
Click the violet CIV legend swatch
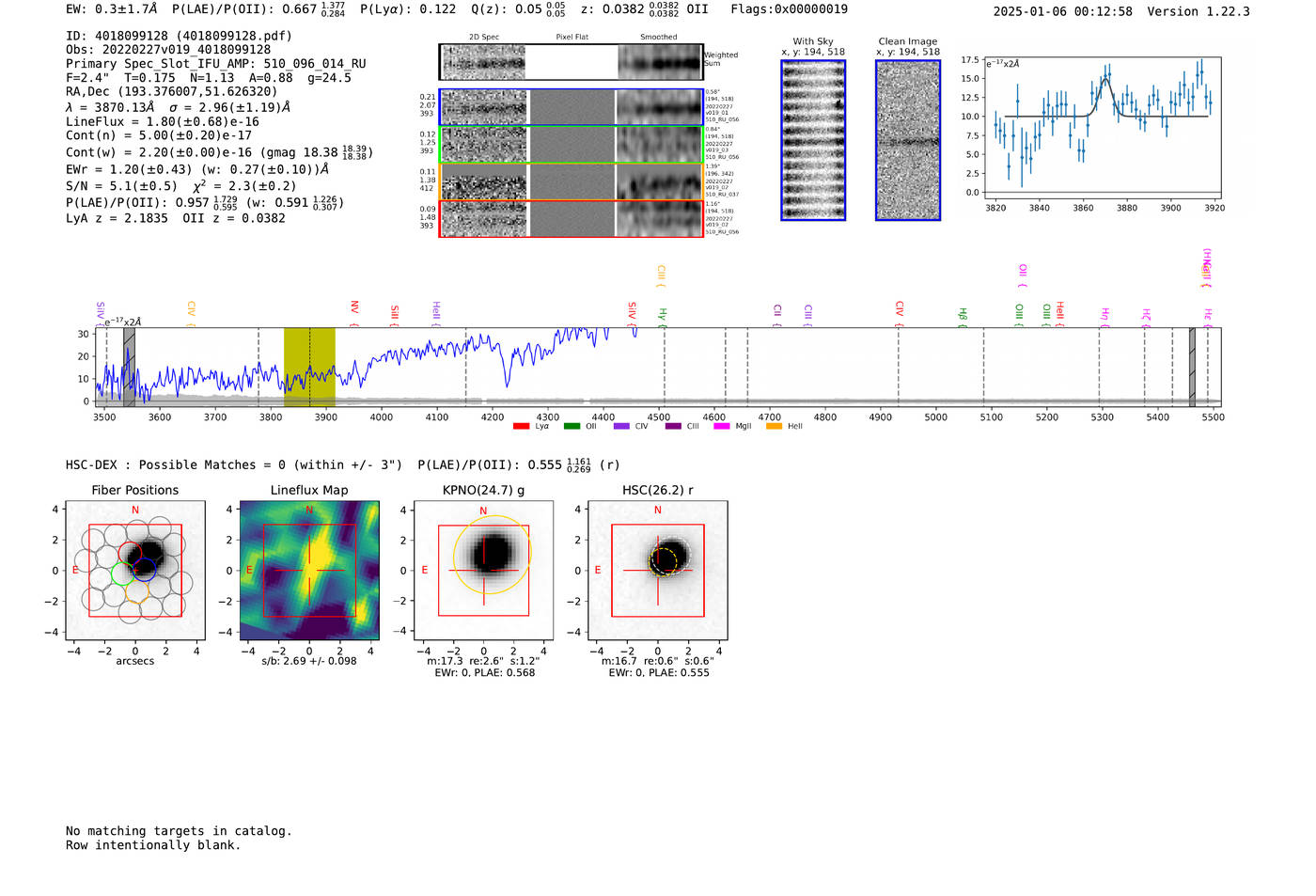tap(621, 426)
